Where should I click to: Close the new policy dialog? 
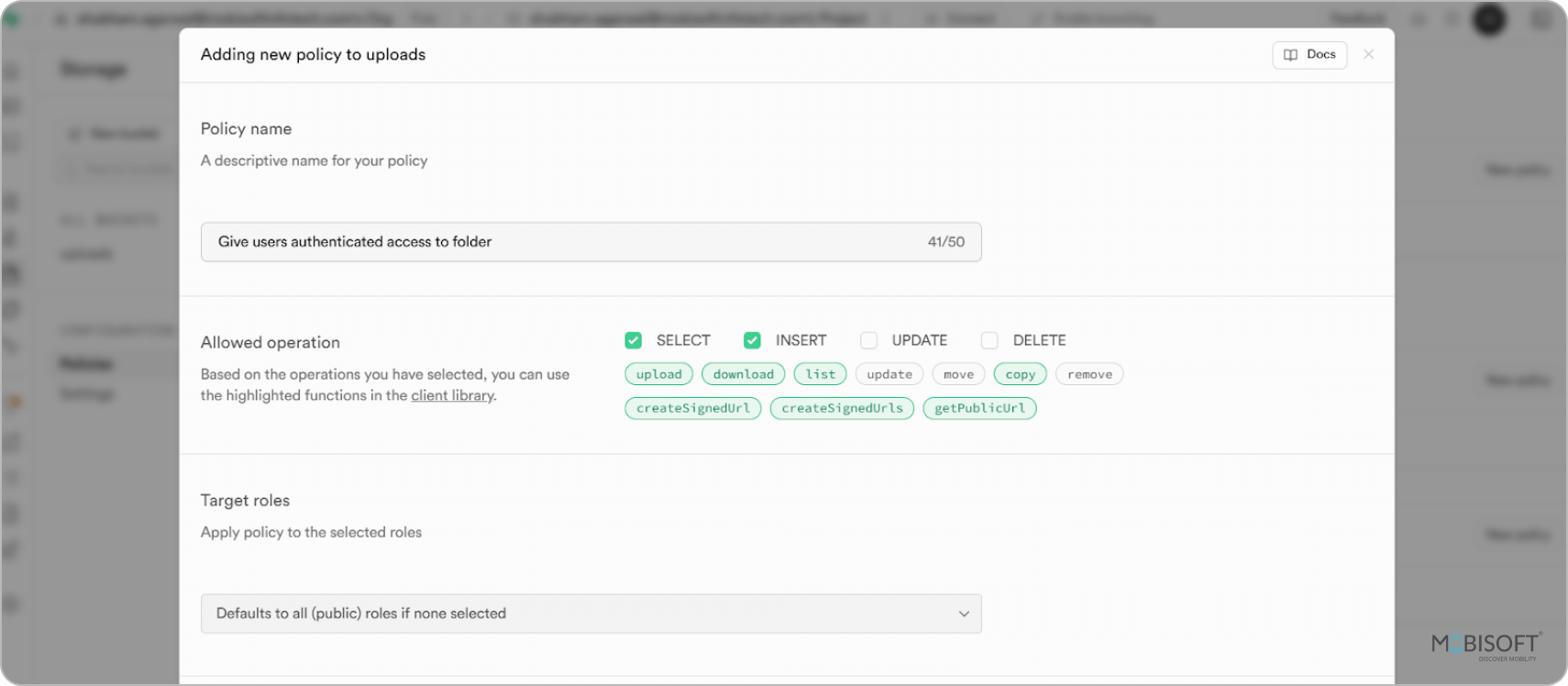[1368, 54]
